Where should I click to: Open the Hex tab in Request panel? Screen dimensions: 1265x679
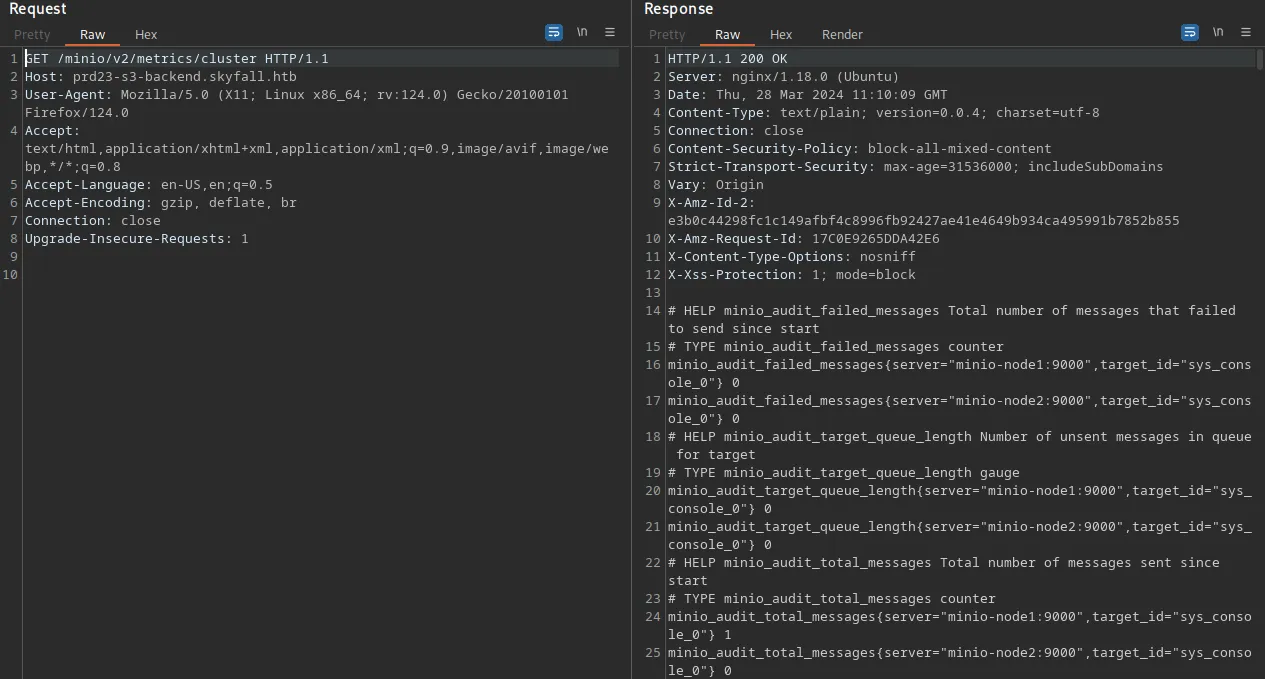click(x=146, y=35)
